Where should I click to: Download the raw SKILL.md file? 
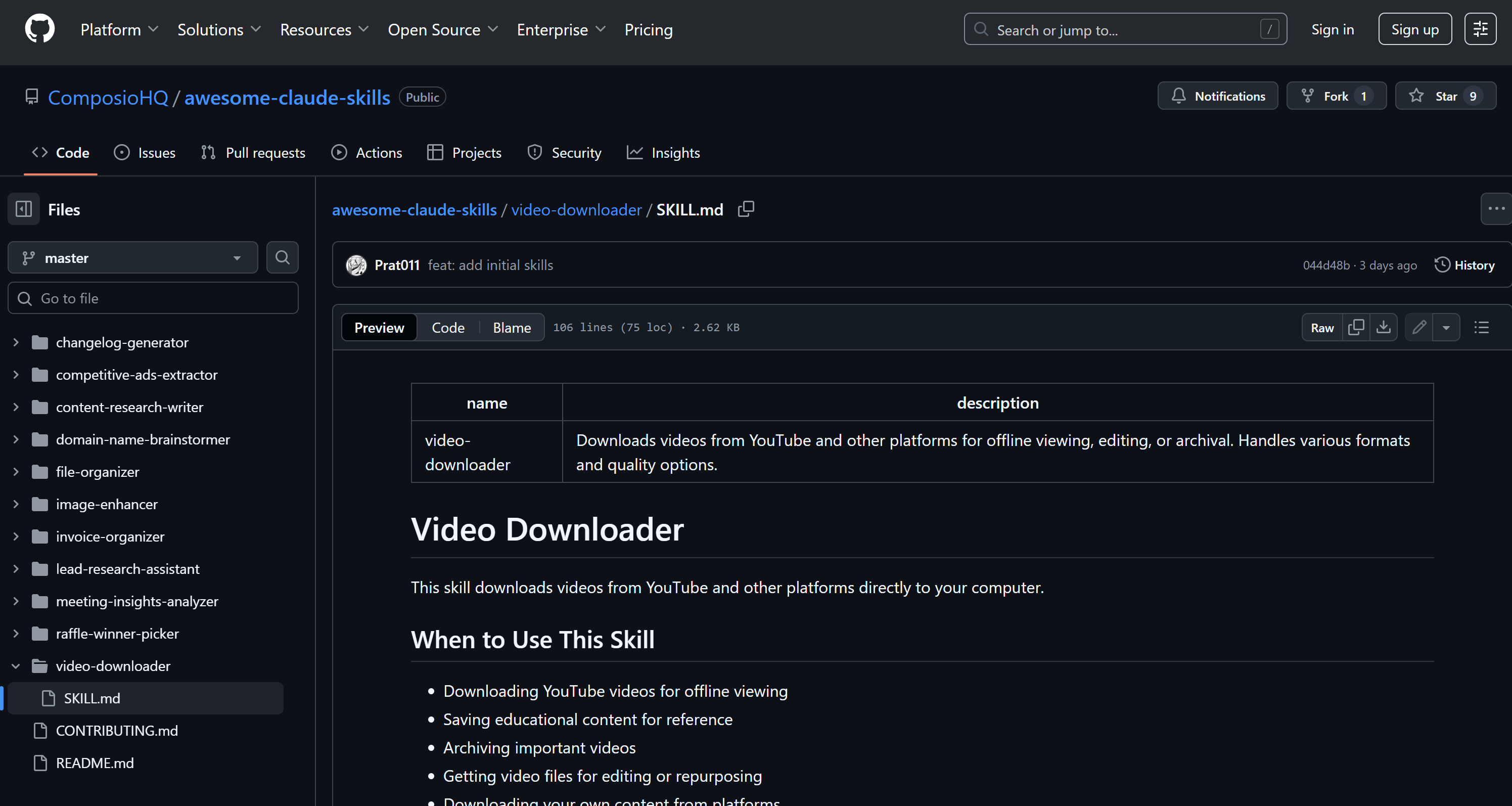(x=1384, y=328)
